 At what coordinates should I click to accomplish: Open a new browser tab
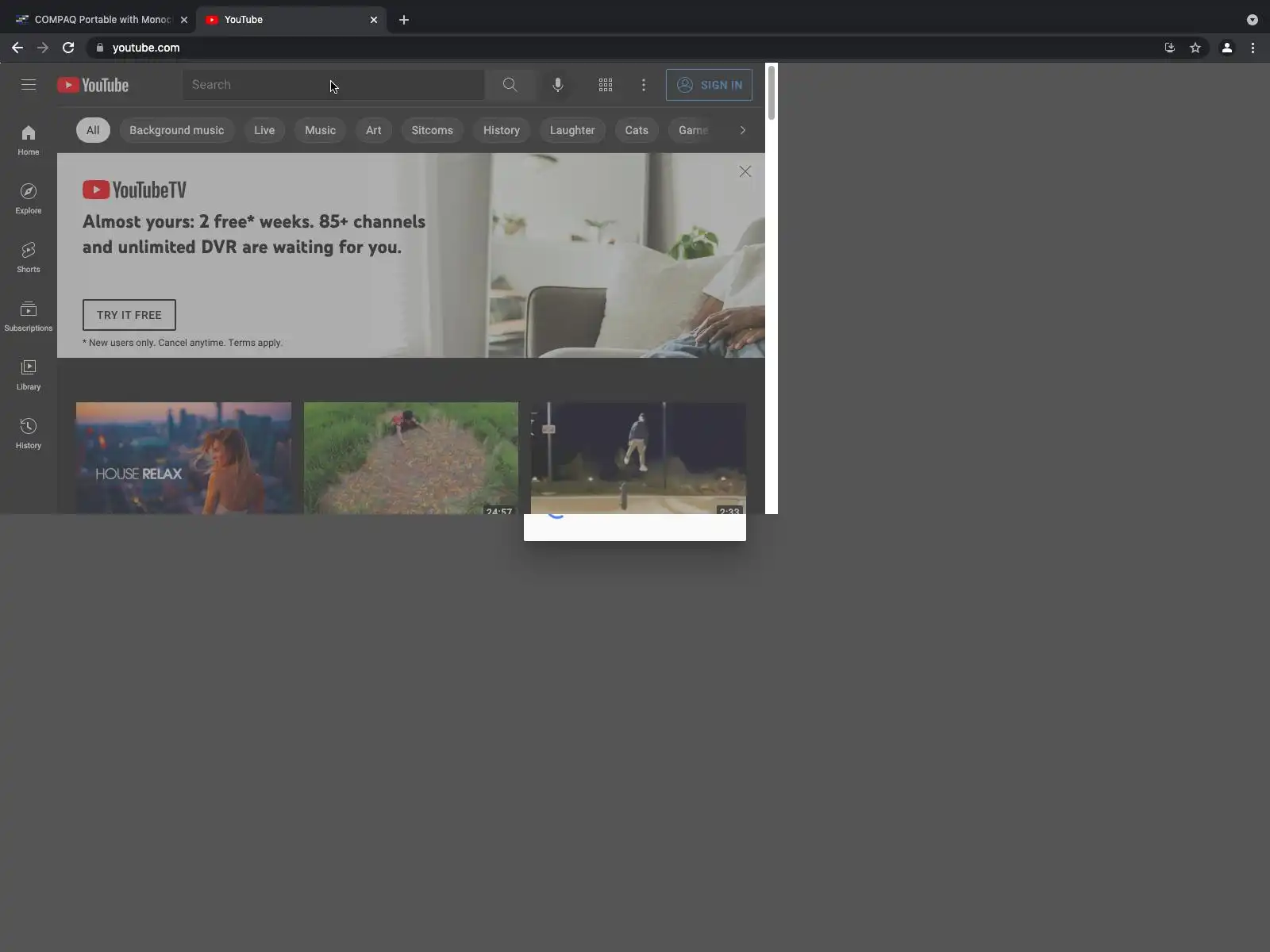click(x=404, y=20)
